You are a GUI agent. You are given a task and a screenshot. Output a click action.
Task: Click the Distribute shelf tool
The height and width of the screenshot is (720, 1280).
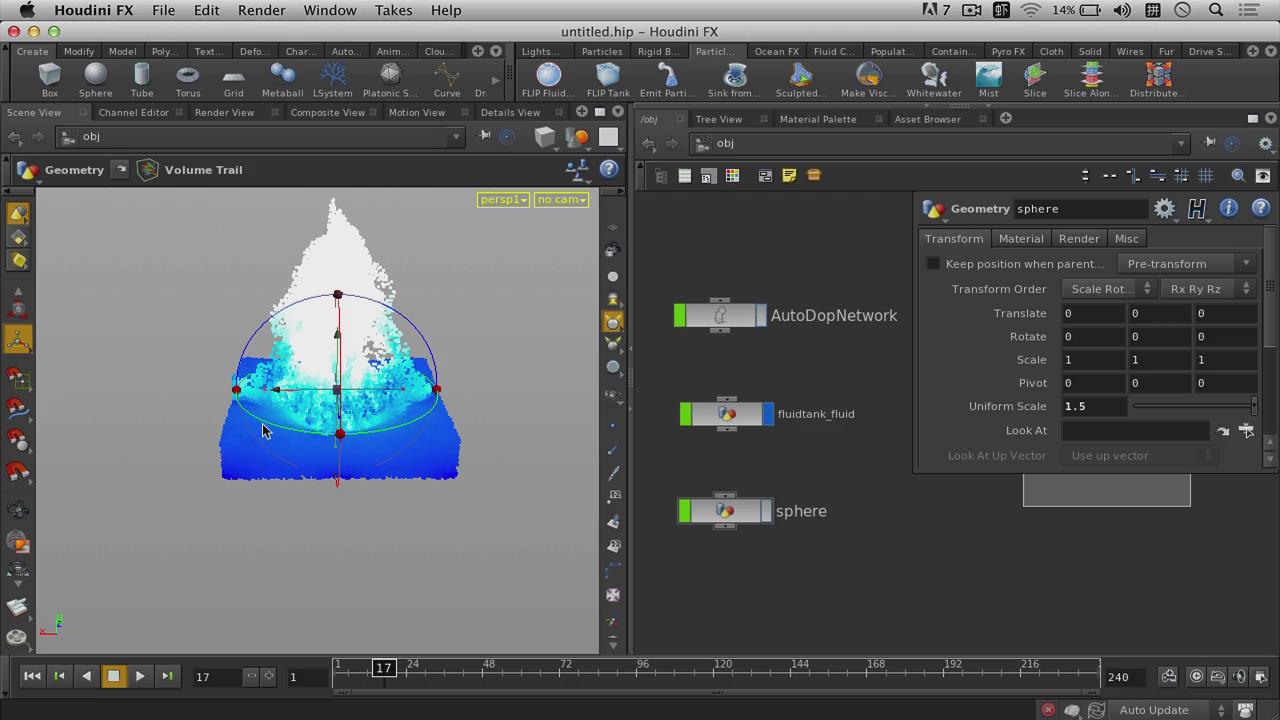click(x=1158, y=80)
